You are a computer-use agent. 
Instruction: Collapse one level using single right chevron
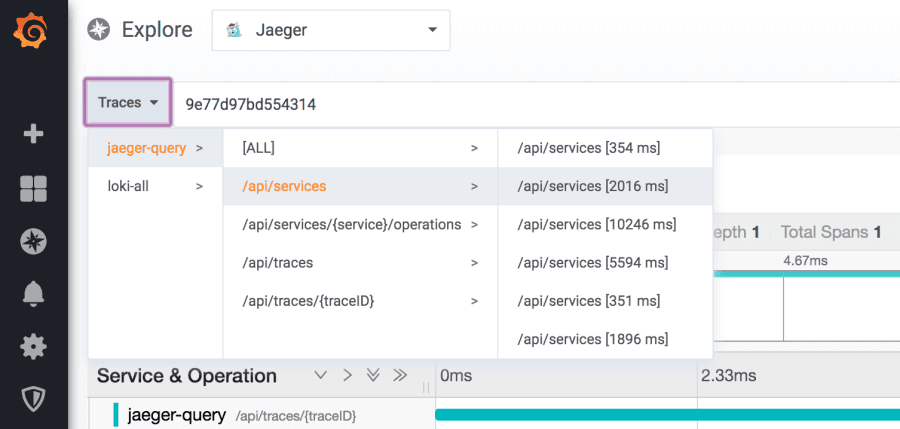347,376
